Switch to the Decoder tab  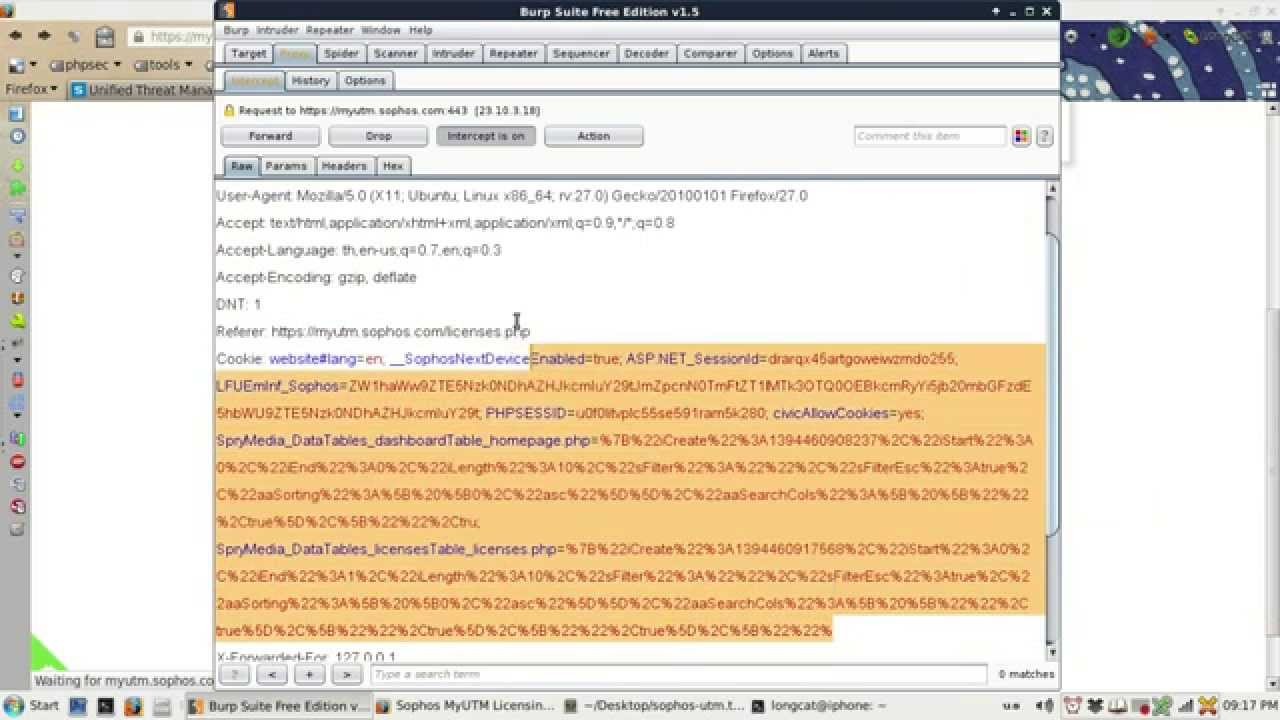(x=647, y=54)
